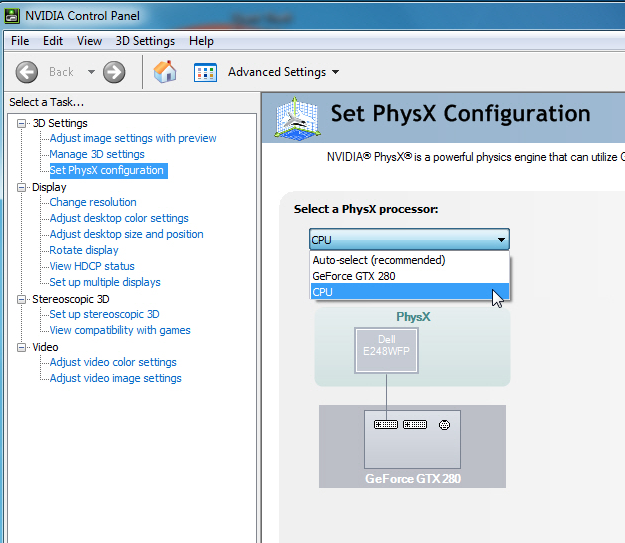Screen dimensions: 625x543
Task: Click the Back arrow button
Action: pyautogui.click(x=27, y=72)
